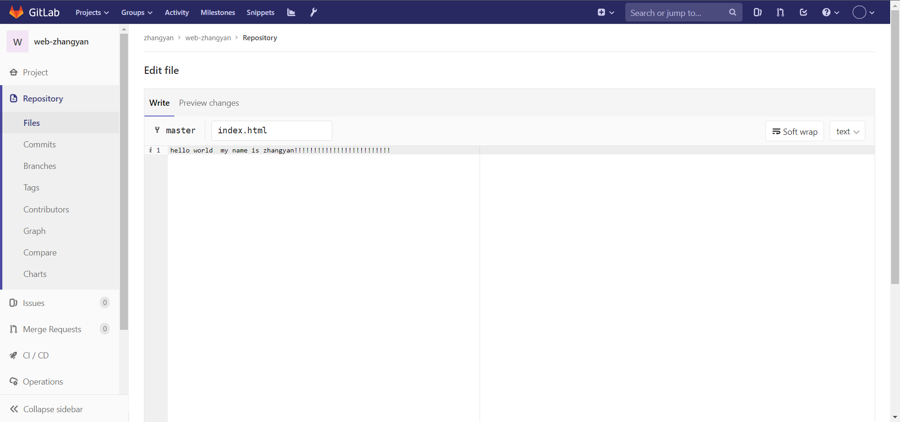The height and width of the screenshot is (422, 900).
Task: Open the new item plus dropdown
Action: pos(605,13)
